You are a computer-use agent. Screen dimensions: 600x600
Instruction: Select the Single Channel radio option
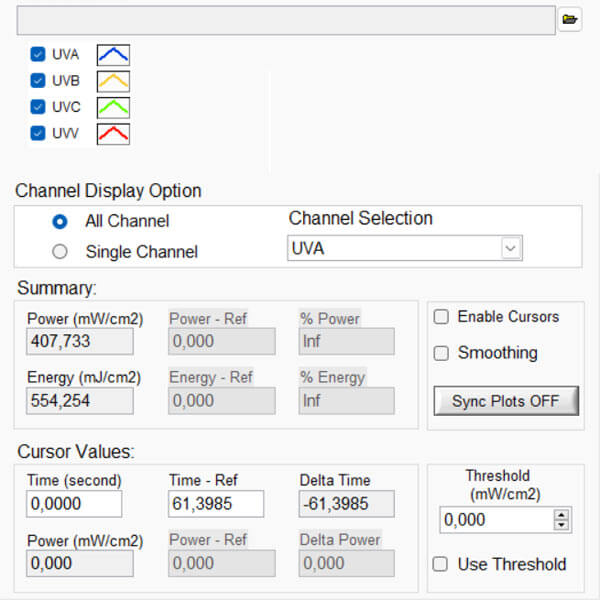[x=60, y=252]
